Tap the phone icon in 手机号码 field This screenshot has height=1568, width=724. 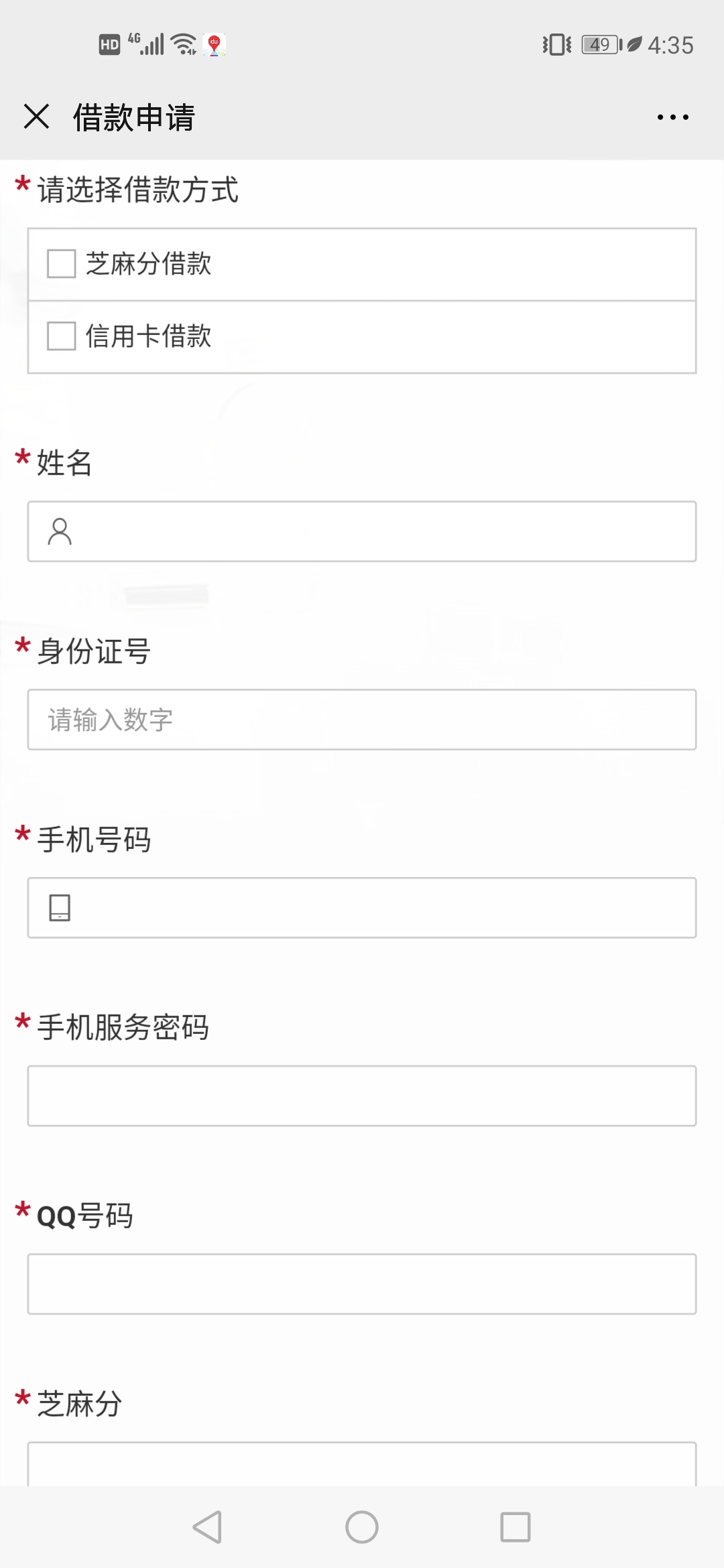[60, 907]
